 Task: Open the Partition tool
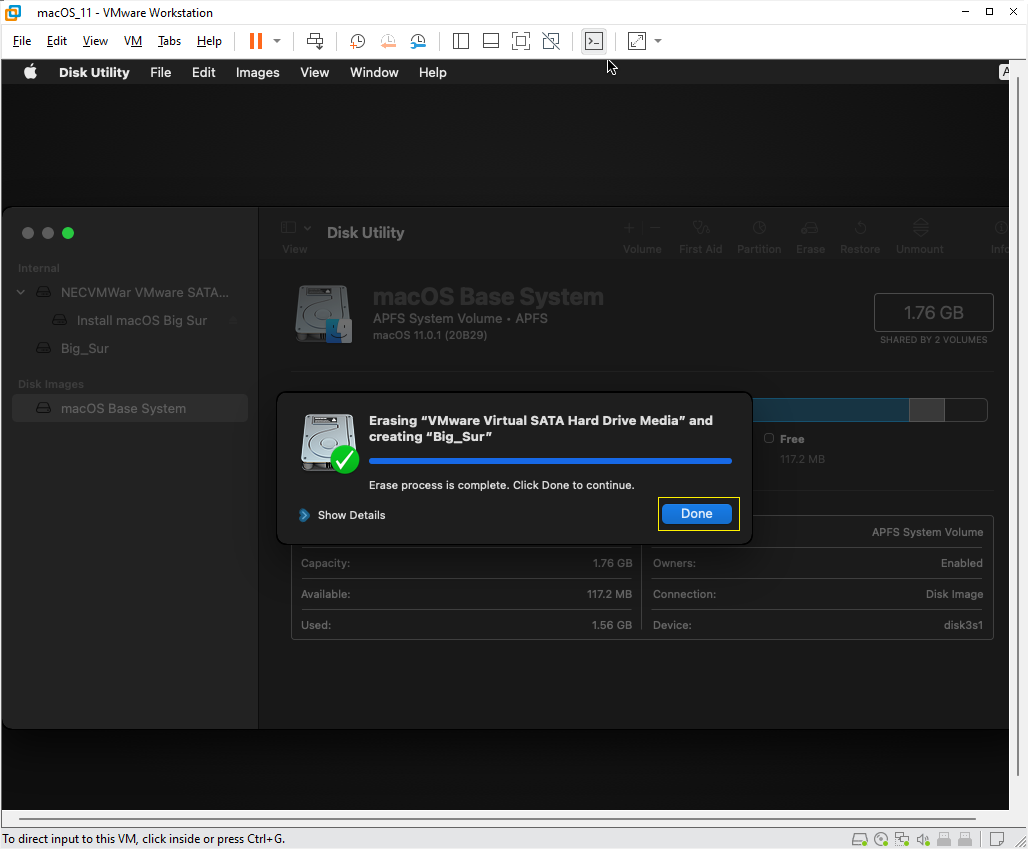pos(759,228)
